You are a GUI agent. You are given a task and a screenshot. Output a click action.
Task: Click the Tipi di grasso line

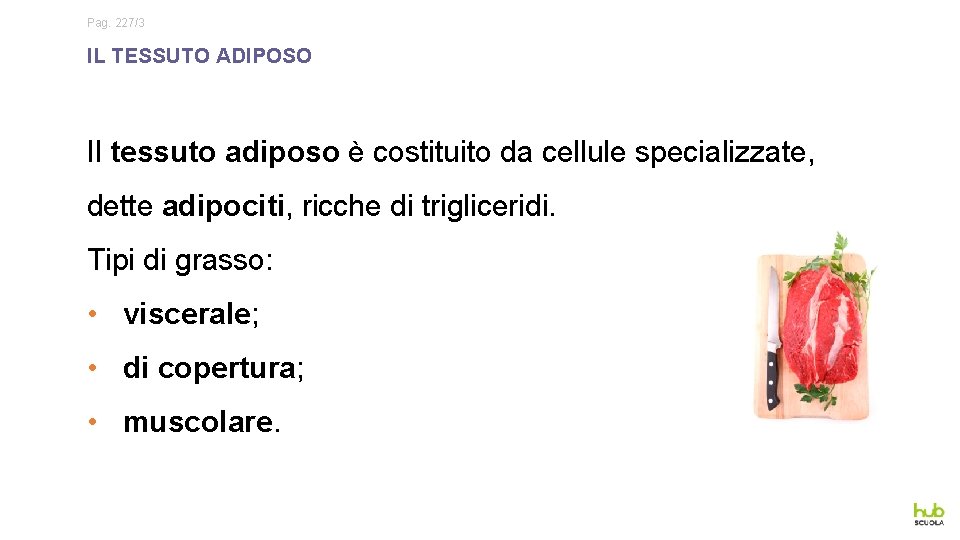click(x=180, y=261)
